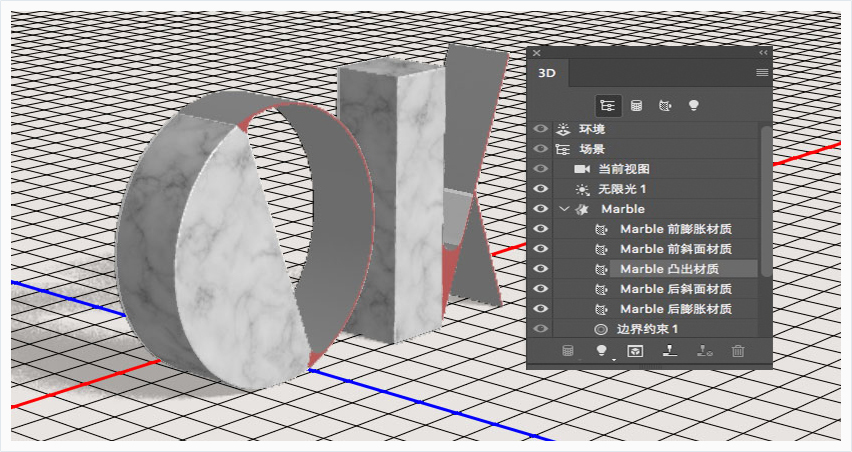Filter 3D panel by lights icon

(693, 105)
